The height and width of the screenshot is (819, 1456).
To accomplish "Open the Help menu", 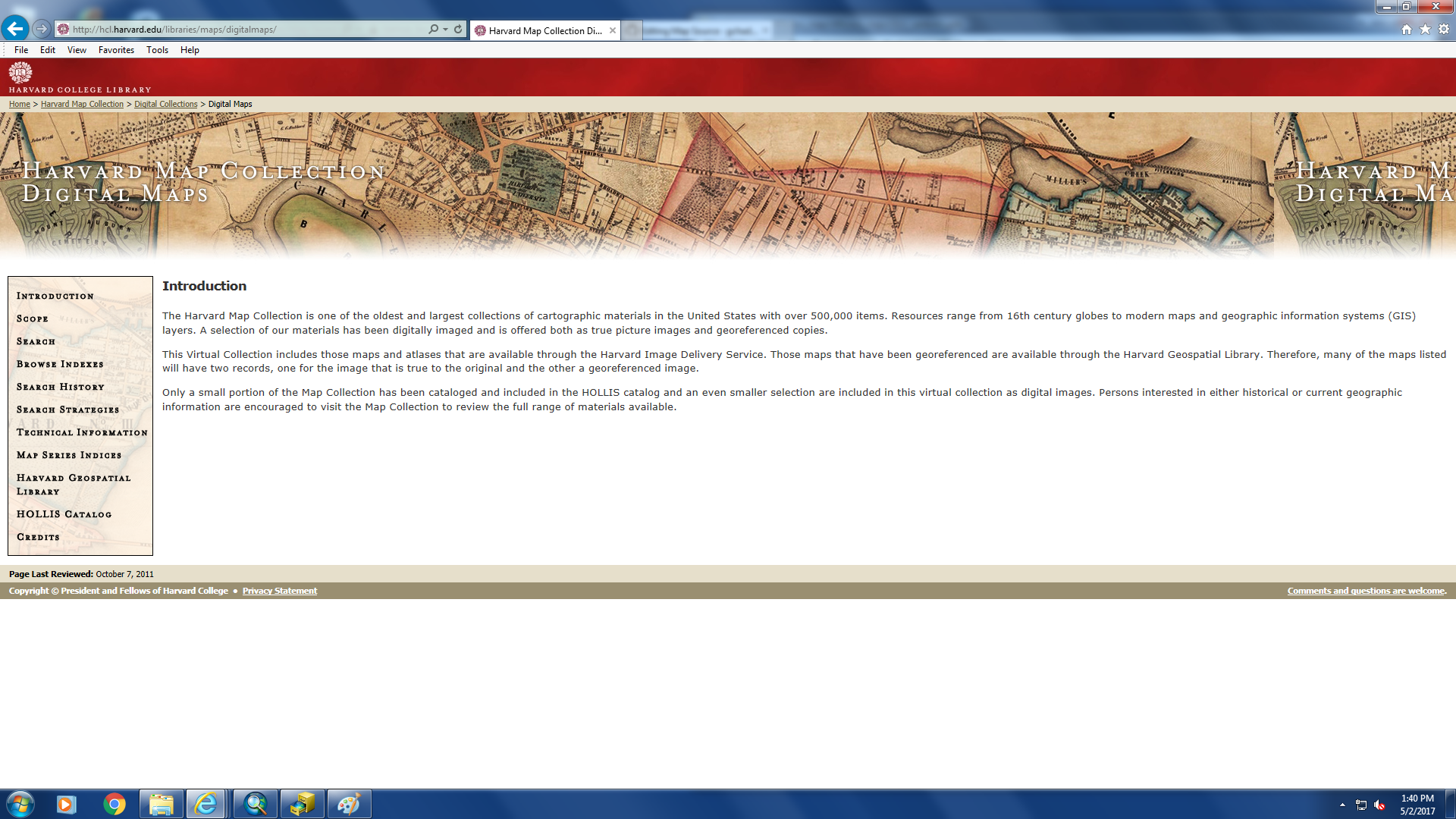I will 190,50.
